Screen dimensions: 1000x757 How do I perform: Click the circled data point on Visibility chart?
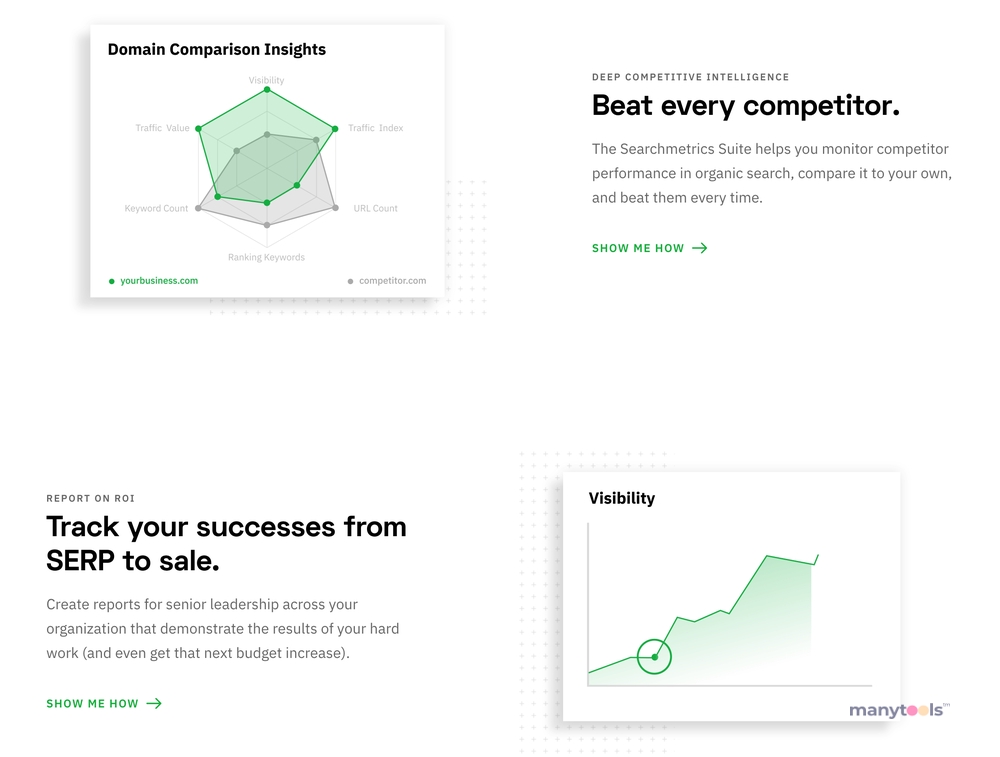pyautogui.click(x=654, y=657)
